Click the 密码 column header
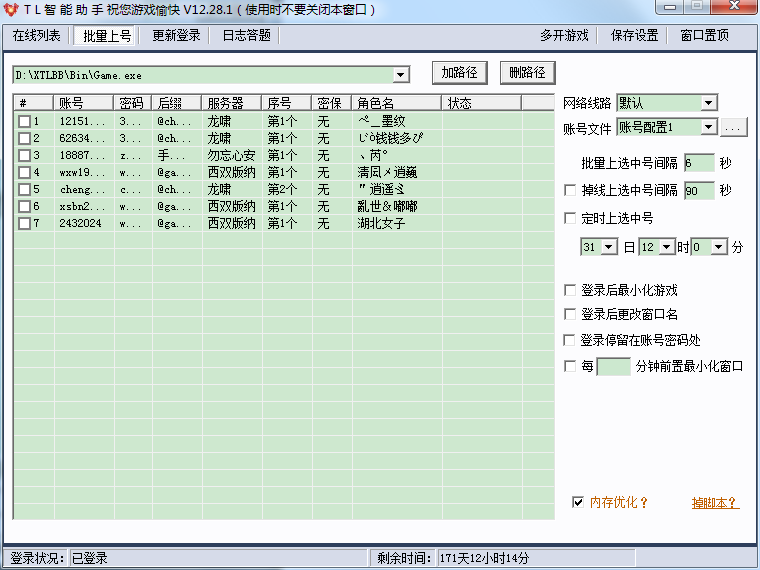Screen dimensions: 760x570 pos(132,103)
